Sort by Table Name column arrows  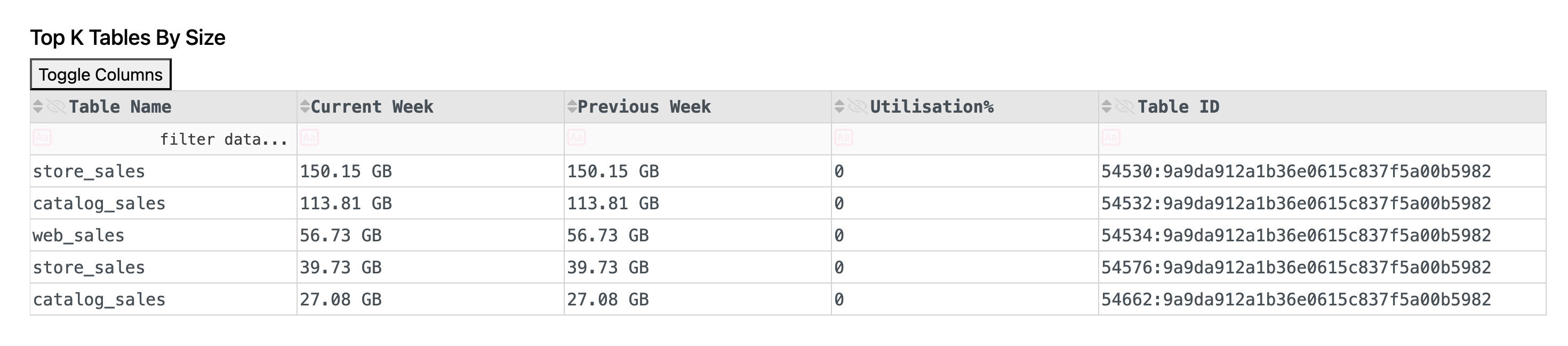coord(38,107)
